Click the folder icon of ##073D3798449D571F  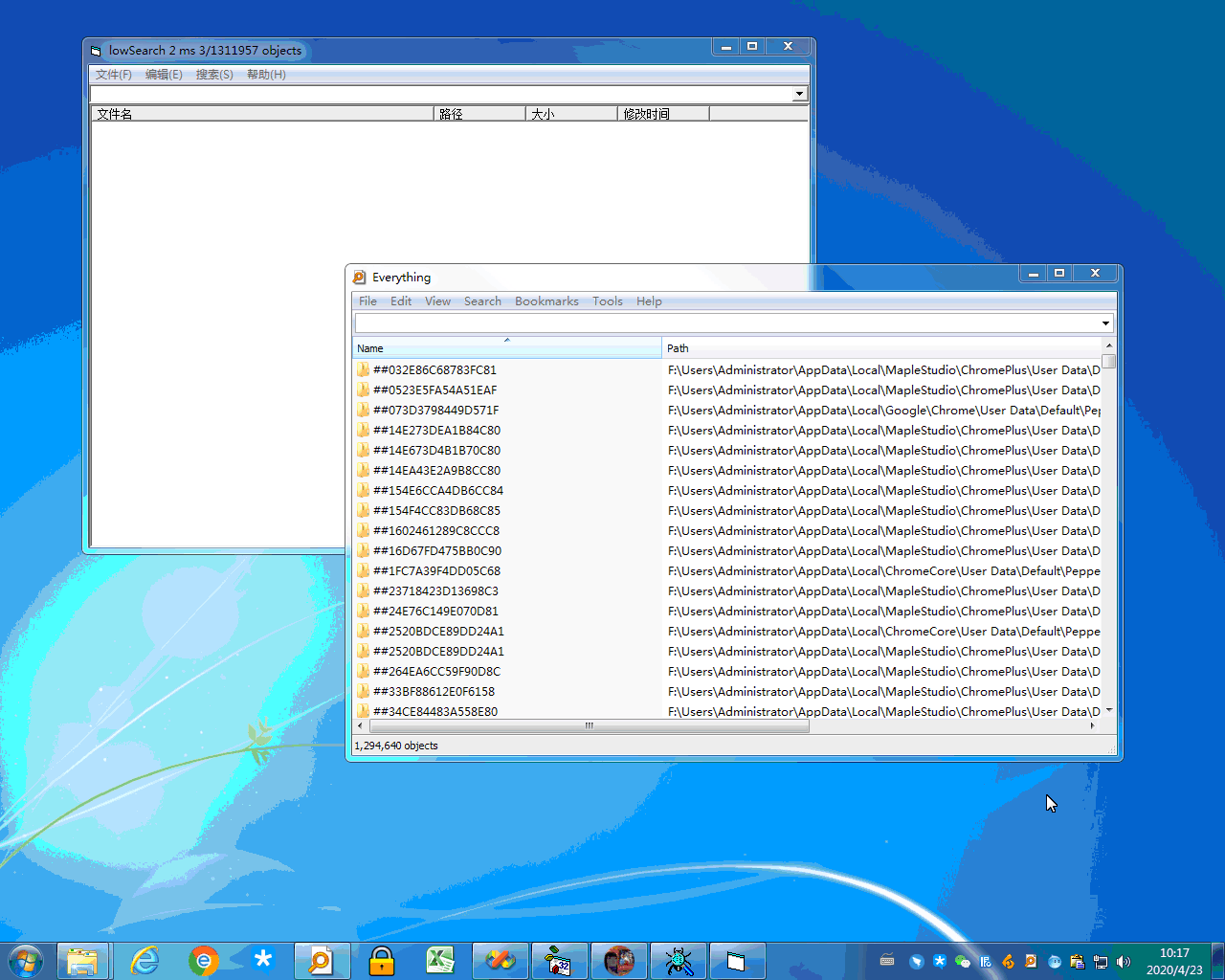[x=363, y=410]
